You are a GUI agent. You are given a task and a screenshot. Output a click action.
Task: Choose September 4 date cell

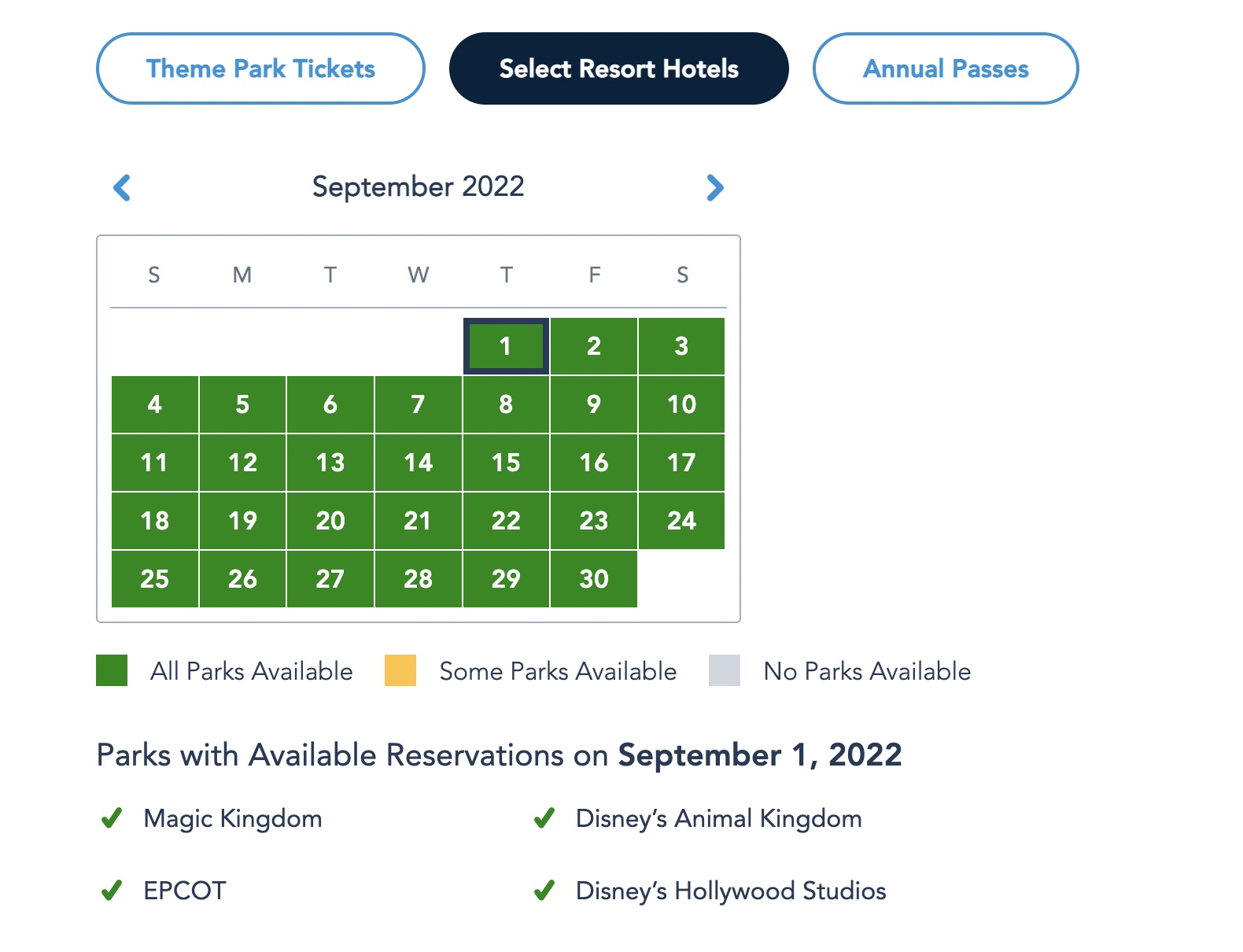[155, 404]
